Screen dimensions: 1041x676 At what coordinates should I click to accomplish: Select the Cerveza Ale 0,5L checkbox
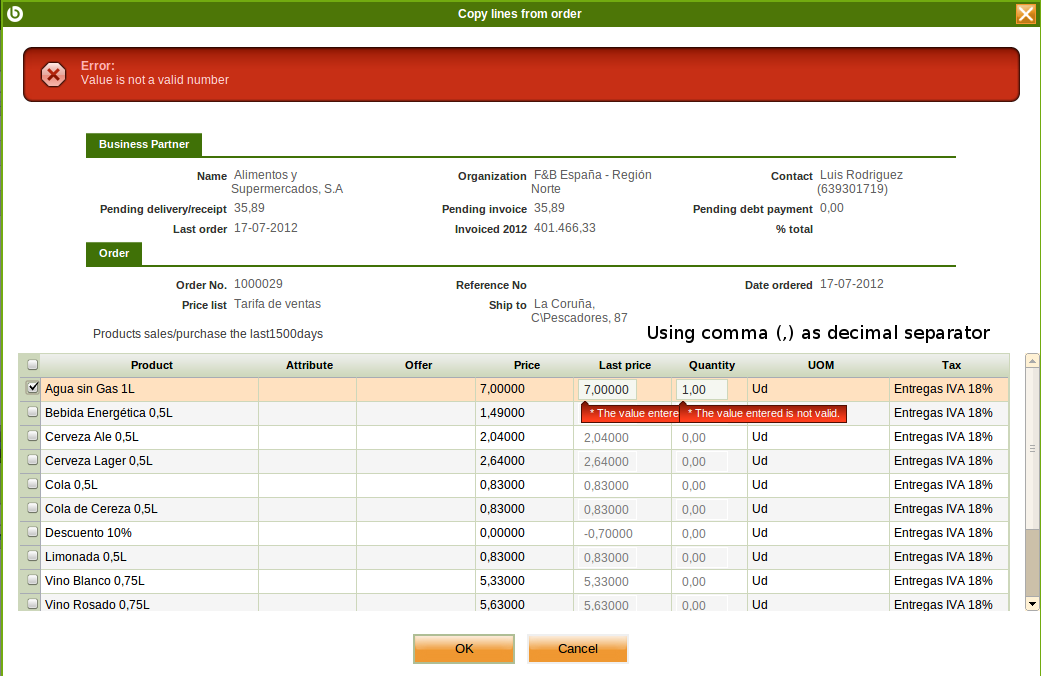coord(33,436)
